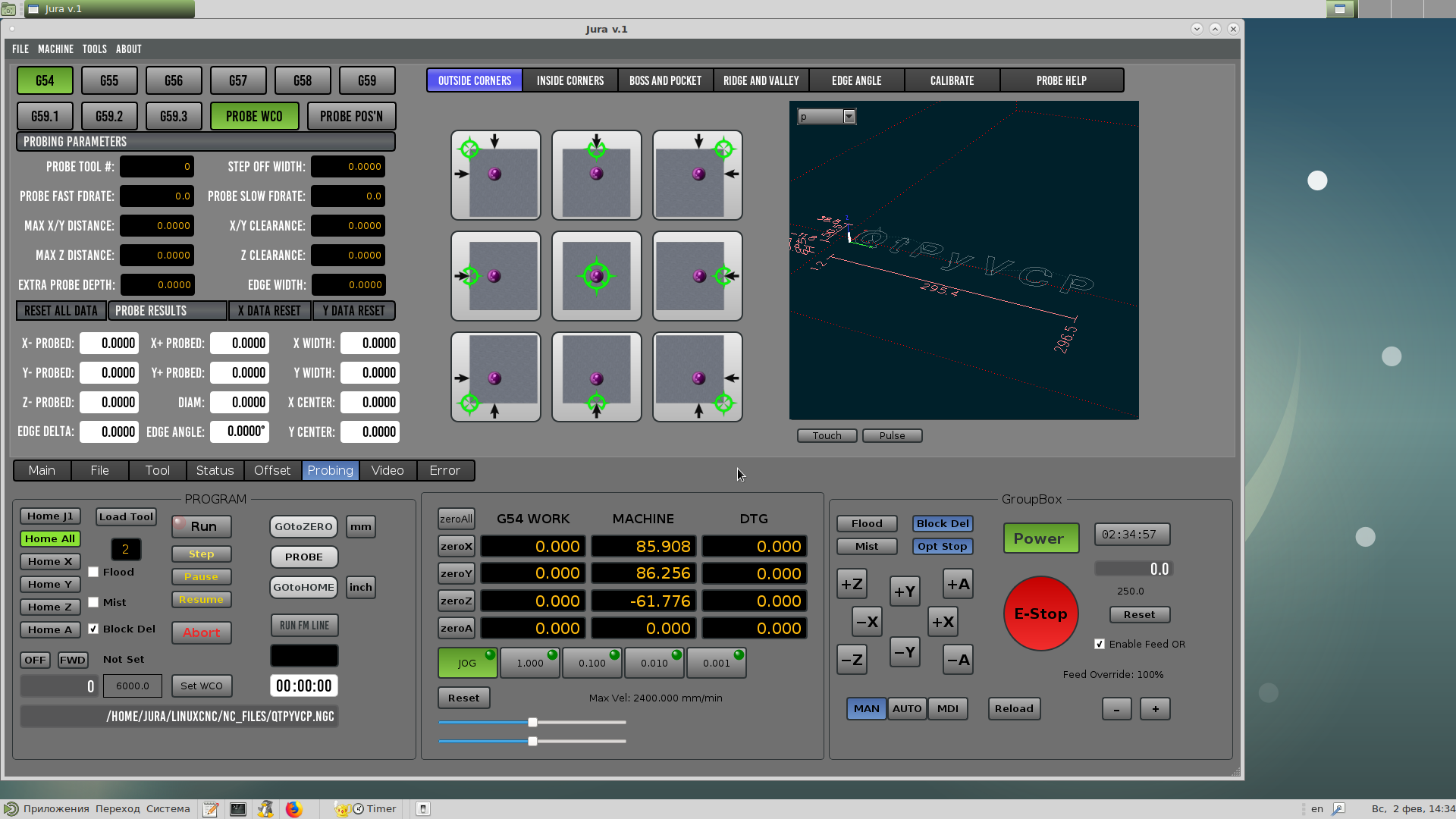
Task: Click the MAX Z DISTANCE field
Action: (157, 256)
